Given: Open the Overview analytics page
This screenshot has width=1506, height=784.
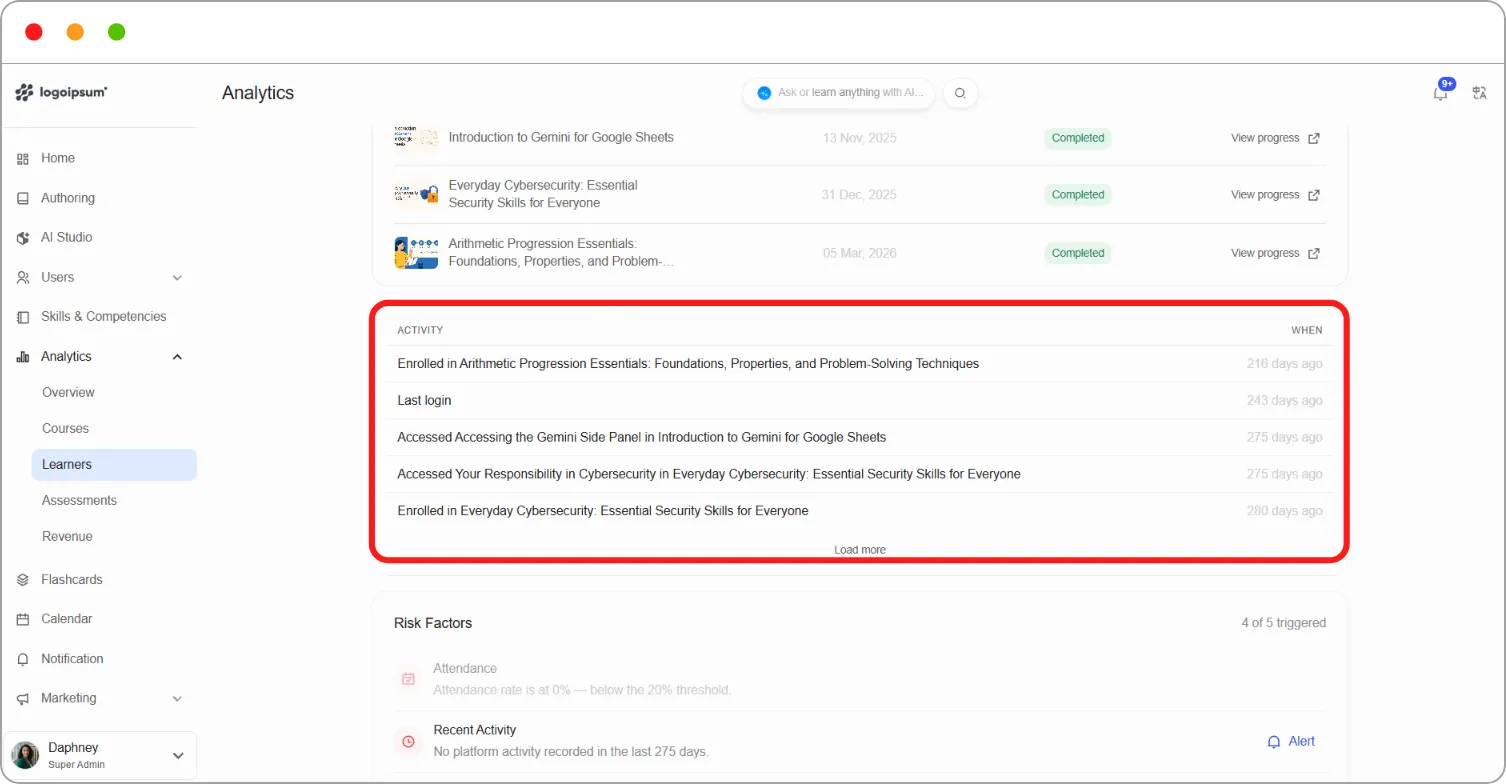Looking at the screenshot, I should [68, 392].
